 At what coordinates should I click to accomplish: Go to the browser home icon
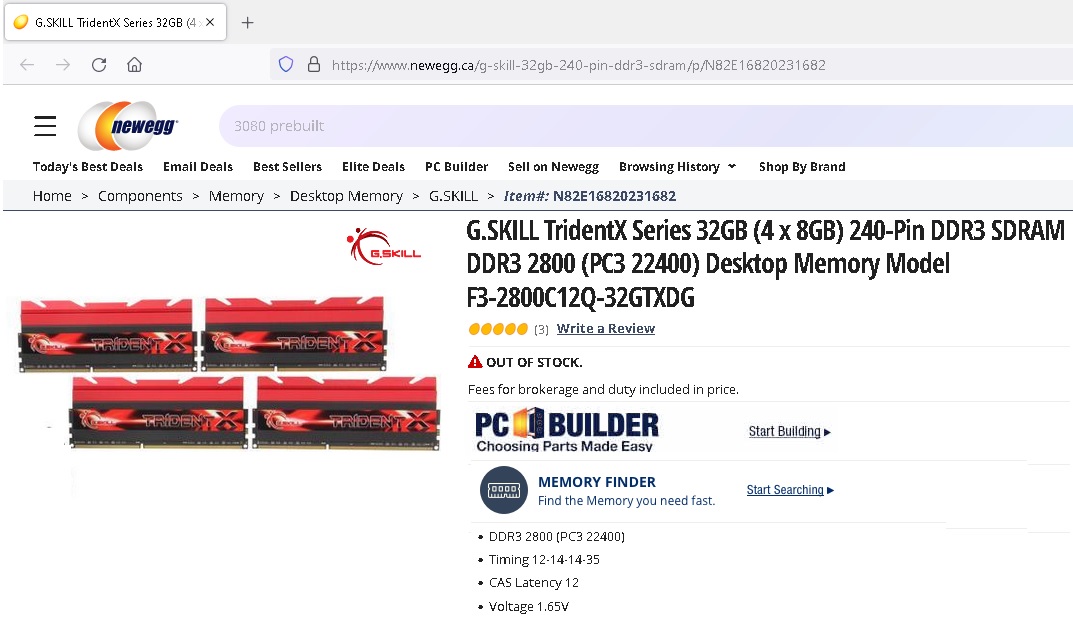click(135, 65)
